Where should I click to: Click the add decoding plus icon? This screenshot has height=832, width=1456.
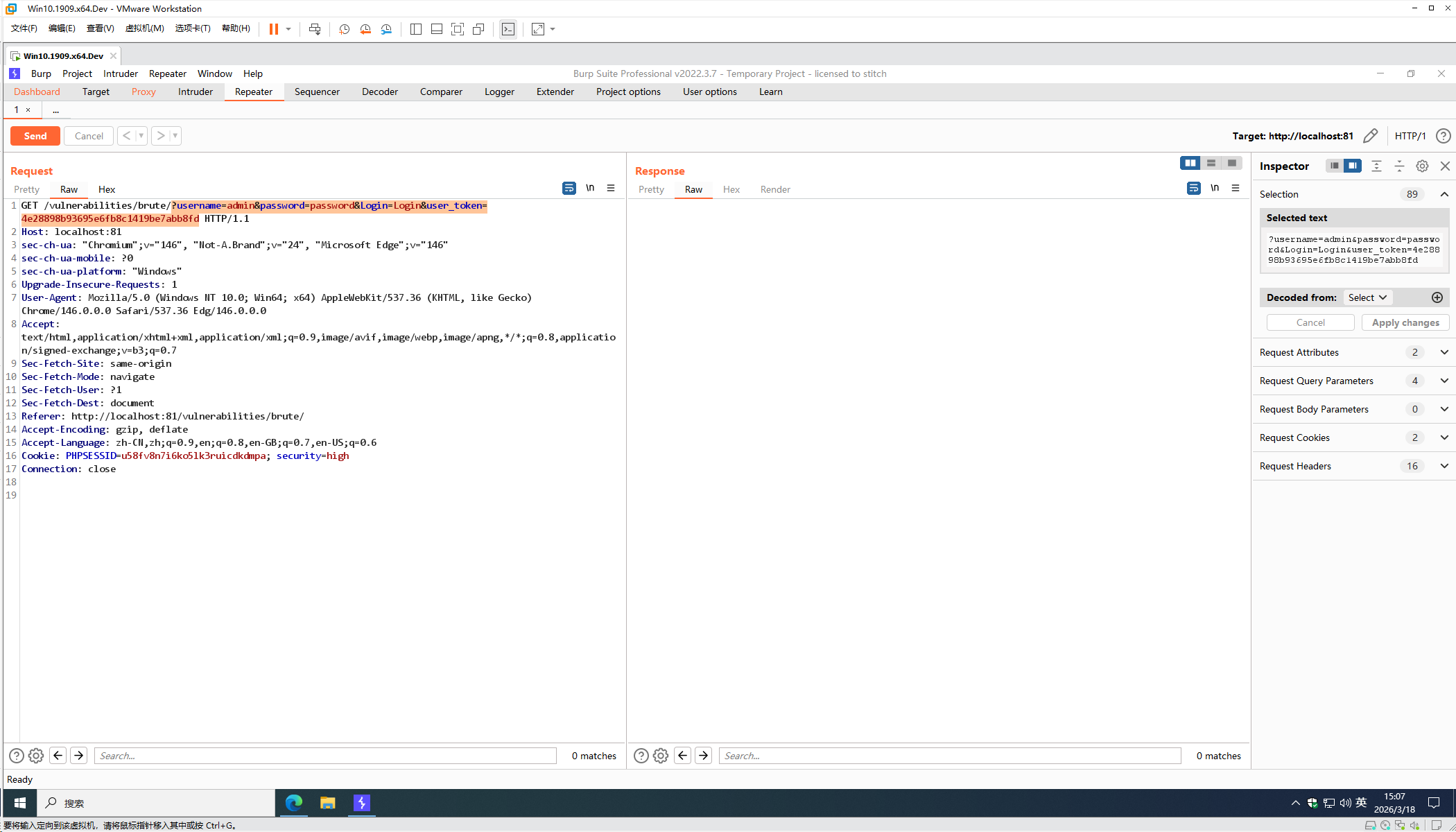pyautogui.click(x=1437, y=297)
